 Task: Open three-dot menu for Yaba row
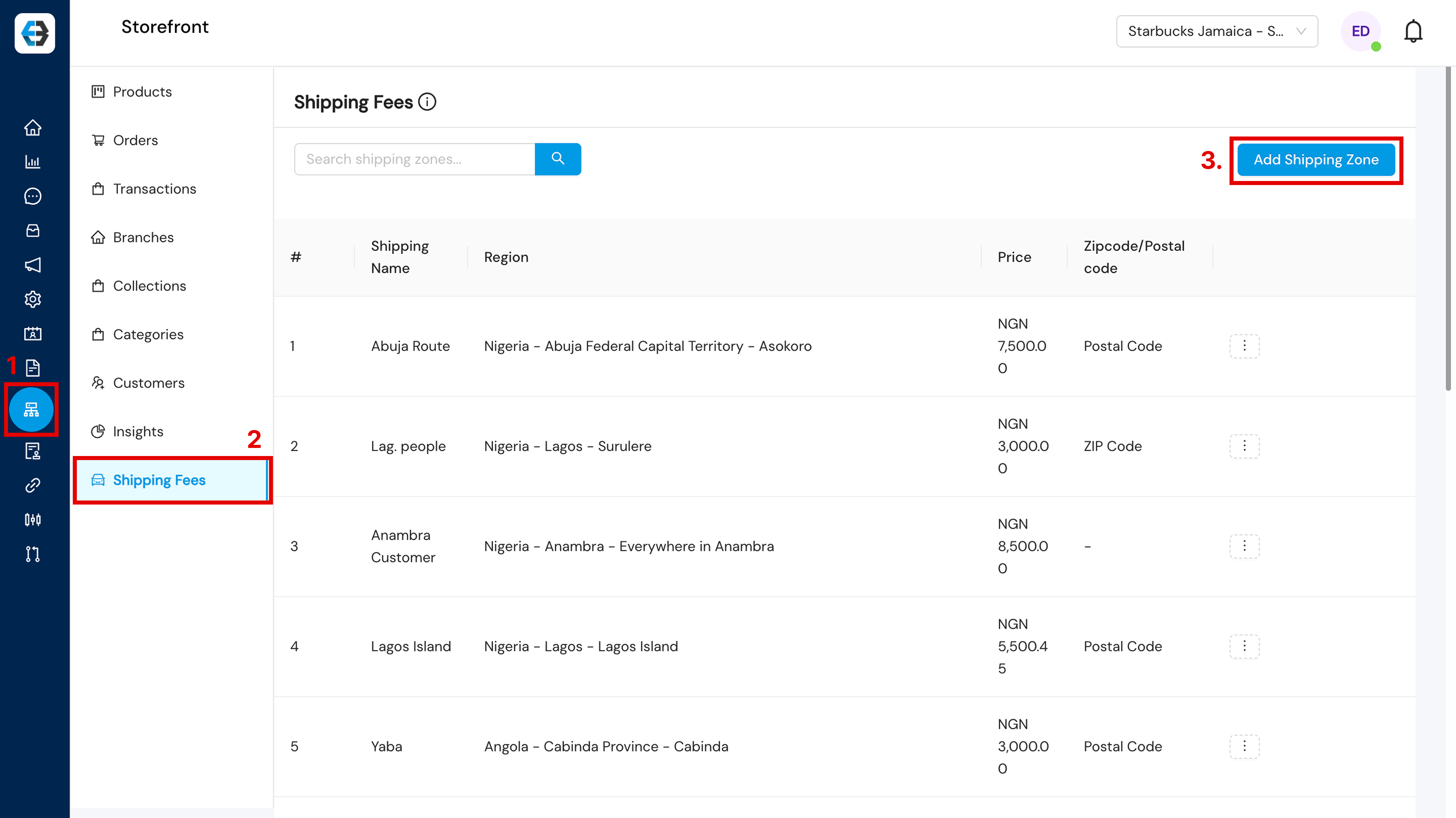tap(1244, 746)
